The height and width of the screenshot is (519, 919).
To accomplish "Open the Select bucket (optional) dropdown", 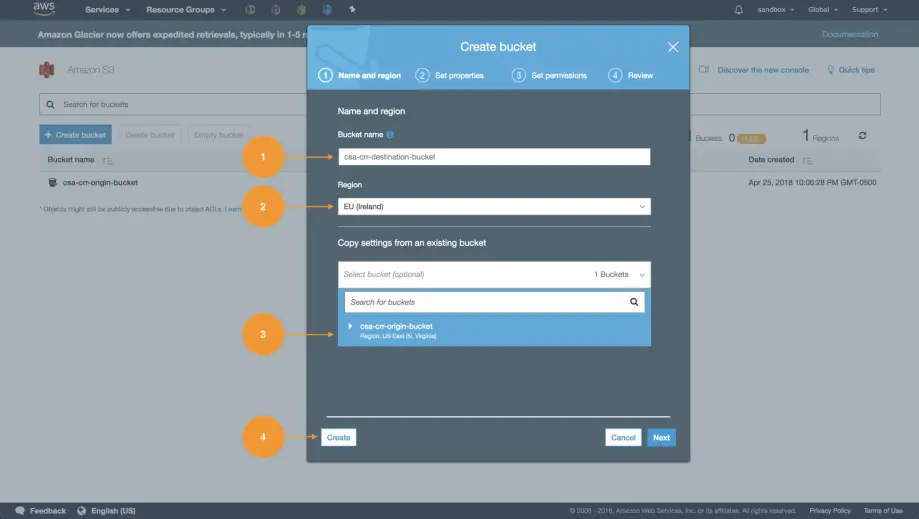I will click(x=494, y=274).
